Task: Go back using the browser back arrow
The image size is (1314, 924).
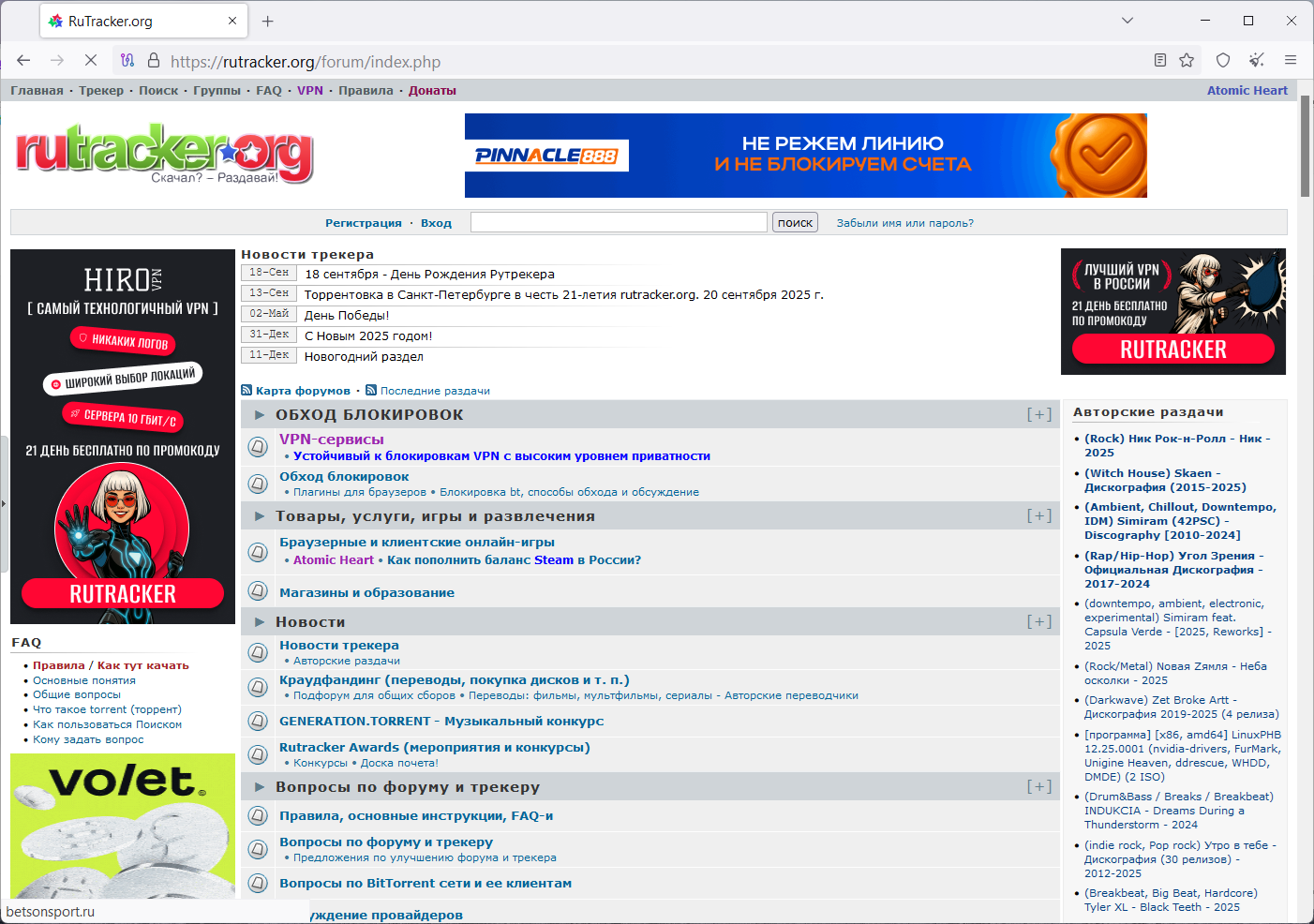Action: pyautogui.click(x=23, y=61)
